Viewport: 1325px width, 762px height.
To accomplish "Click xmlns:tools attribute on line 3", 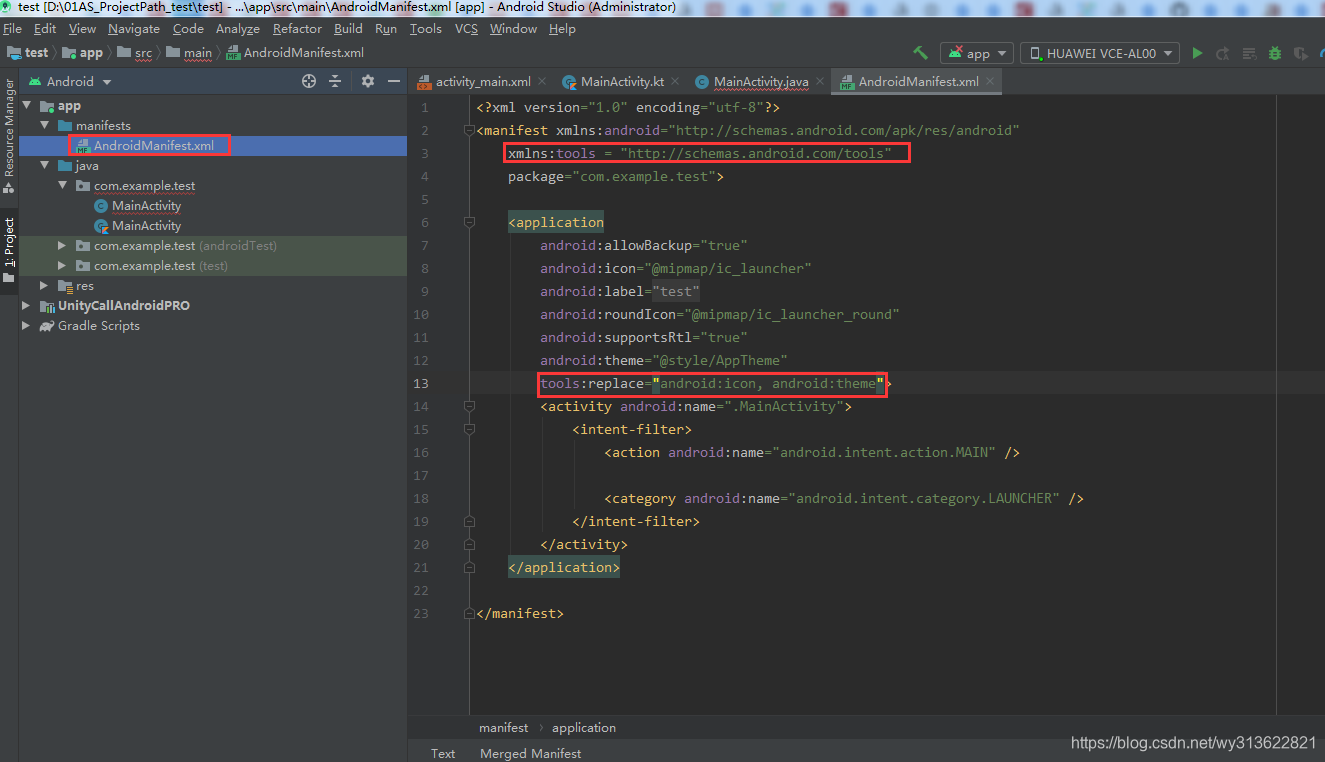I will pos(699,153).
